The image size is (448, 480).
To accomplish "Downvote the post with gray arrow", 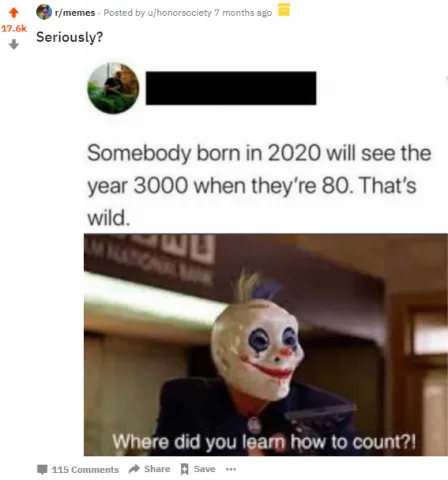I will click(x=14, y=44).
